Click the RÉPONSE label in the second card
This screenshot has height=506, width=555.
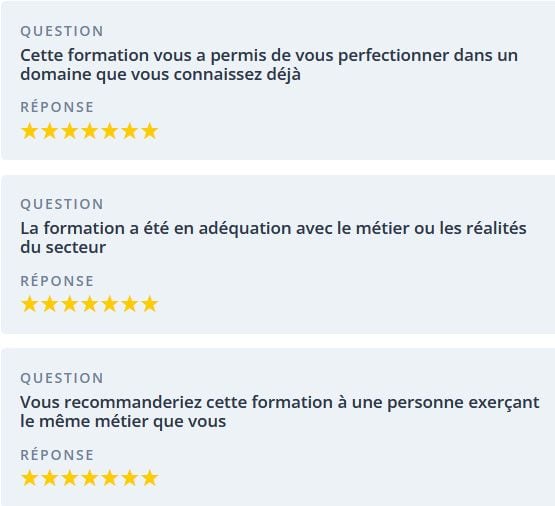pos(57,281)
